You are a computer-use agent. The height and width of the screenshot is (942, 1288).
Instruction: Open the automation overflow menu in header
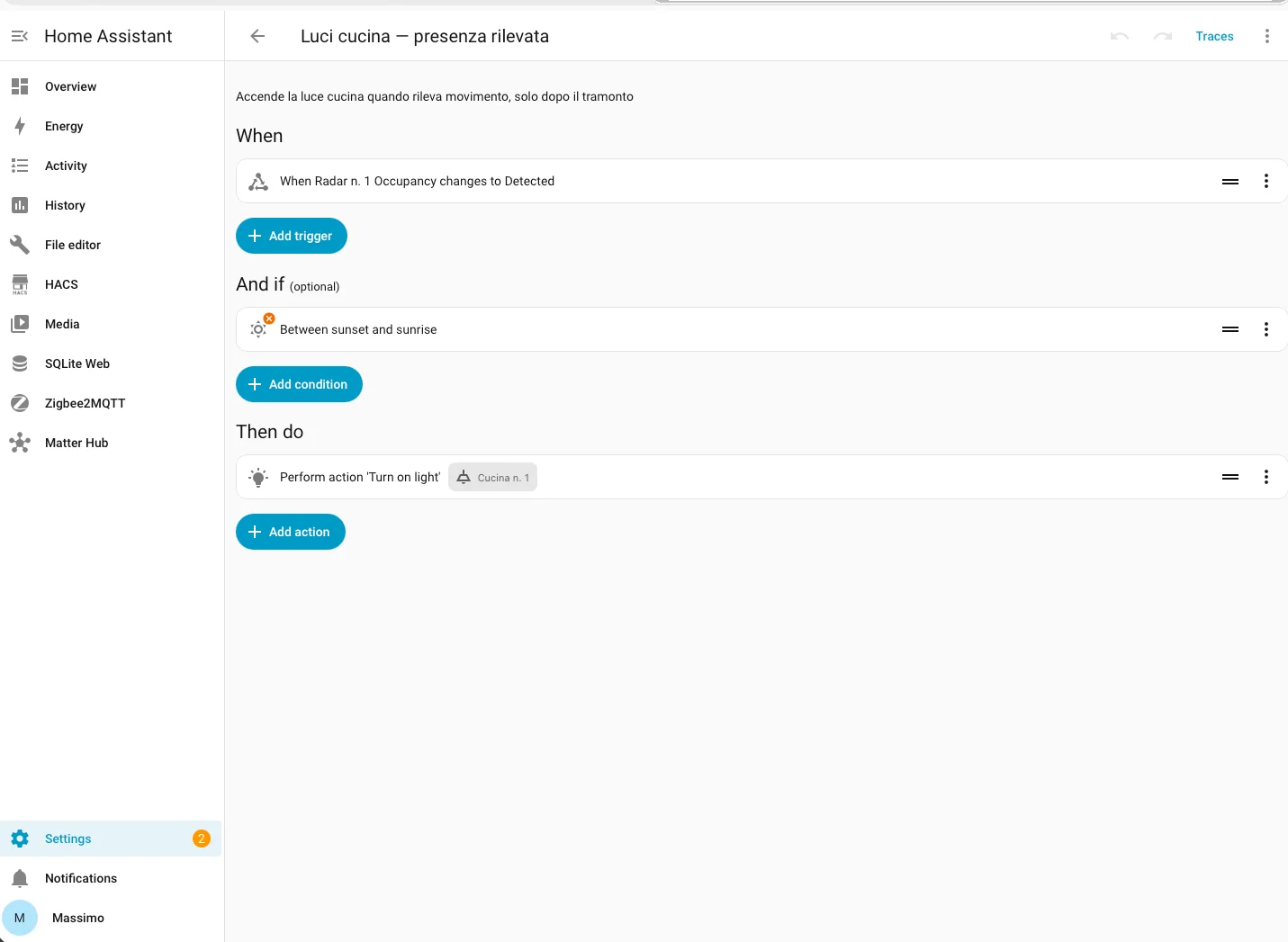tap(1267, 36)
